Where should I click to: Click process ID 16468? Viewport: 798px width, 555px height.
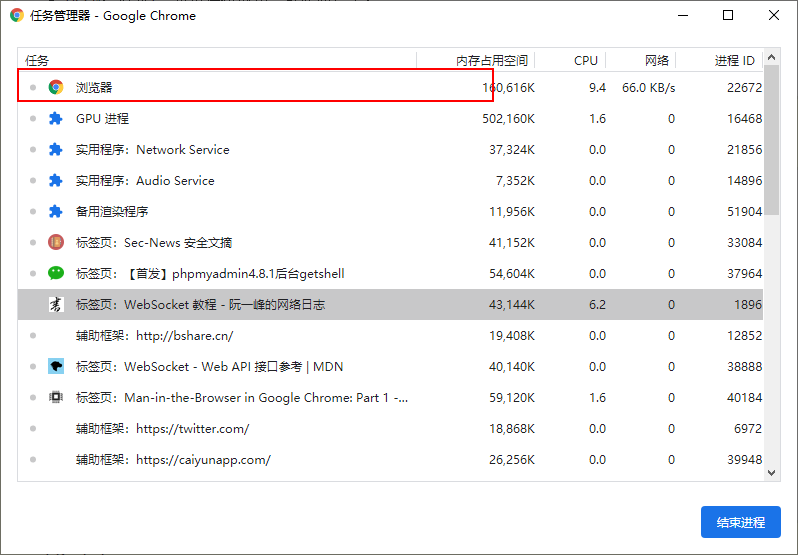tap(745, 119)
